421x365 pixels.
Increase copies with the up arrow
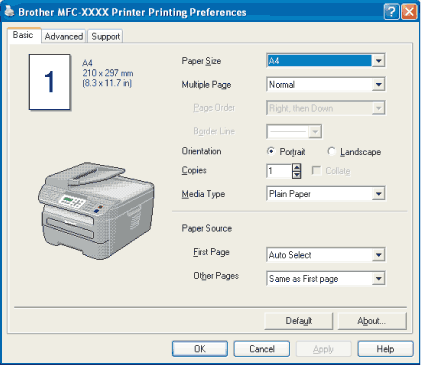click(x=296, y=167)
